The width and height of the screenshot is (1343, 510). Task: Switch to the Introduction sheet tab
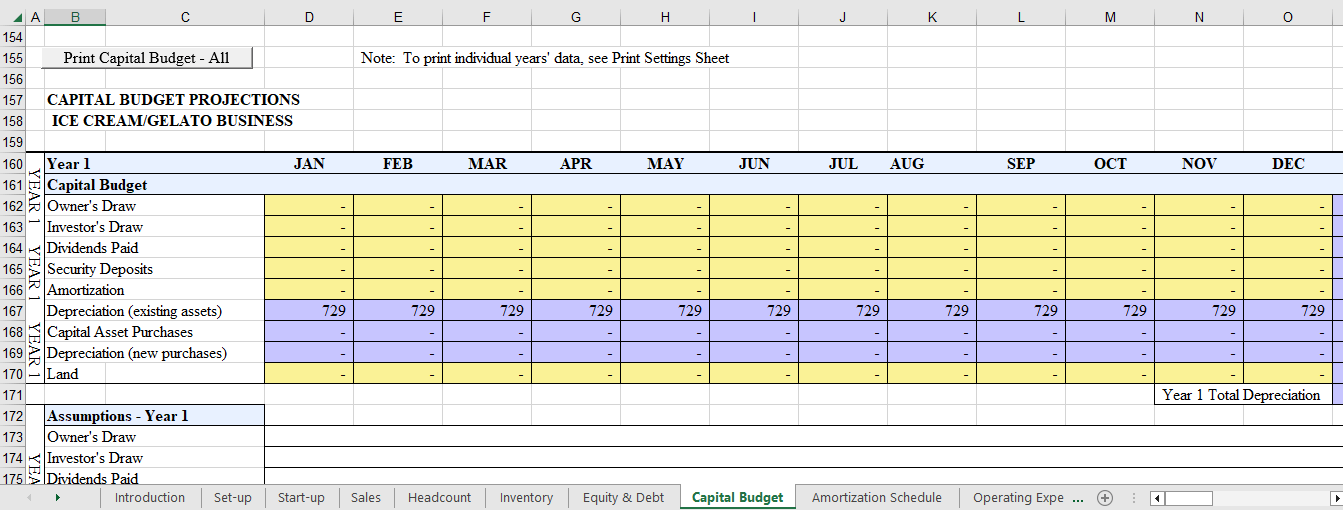[149, 498]
